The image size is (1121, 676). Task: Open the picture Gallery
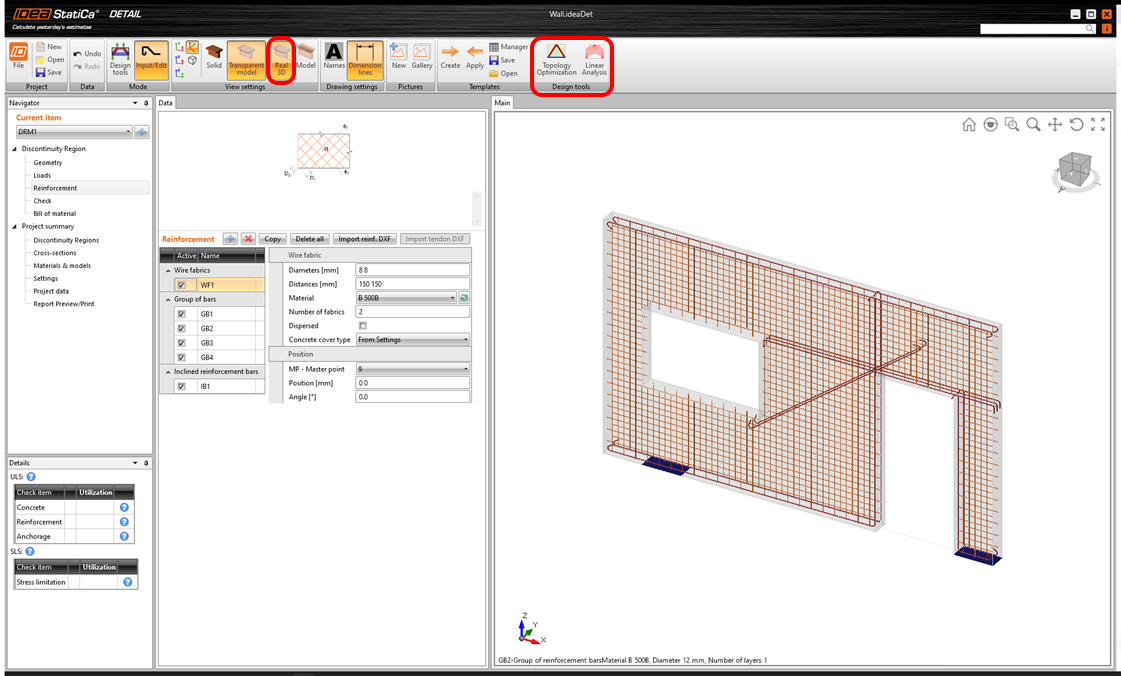coord(422,56)
